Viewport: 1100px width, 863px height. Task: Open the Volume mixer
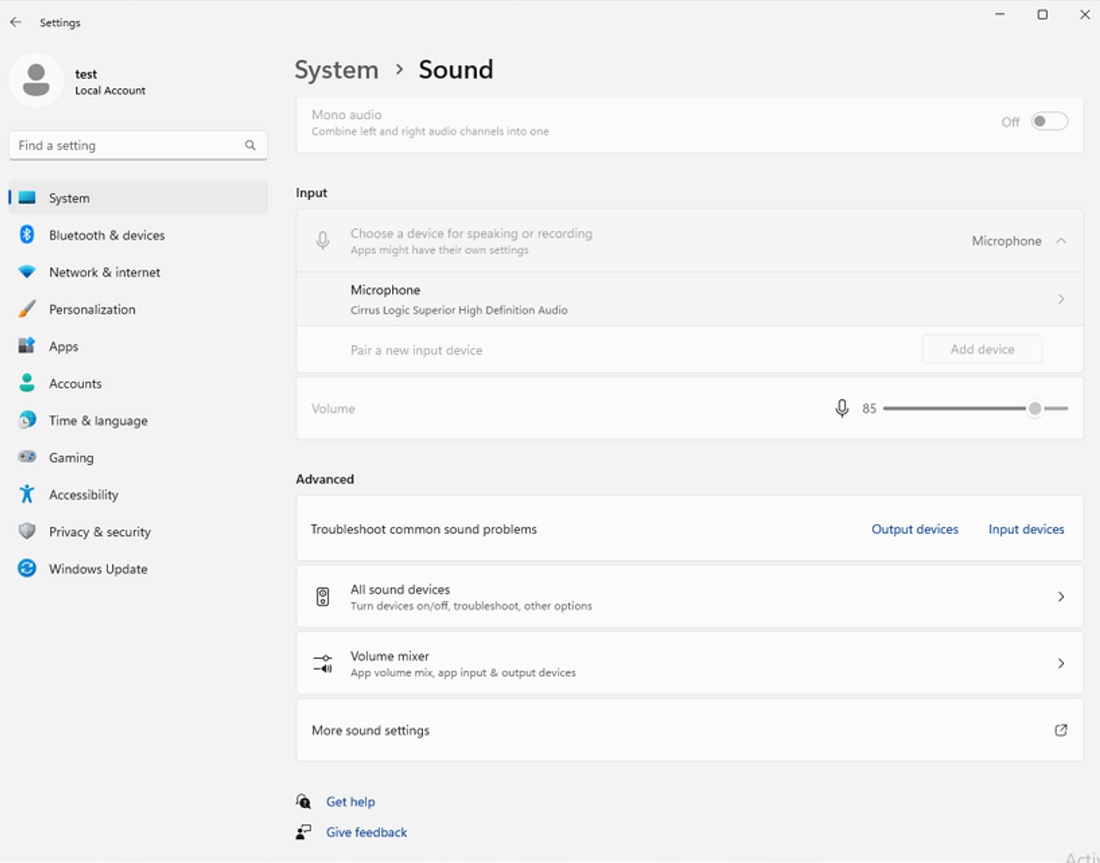point(690,663)
